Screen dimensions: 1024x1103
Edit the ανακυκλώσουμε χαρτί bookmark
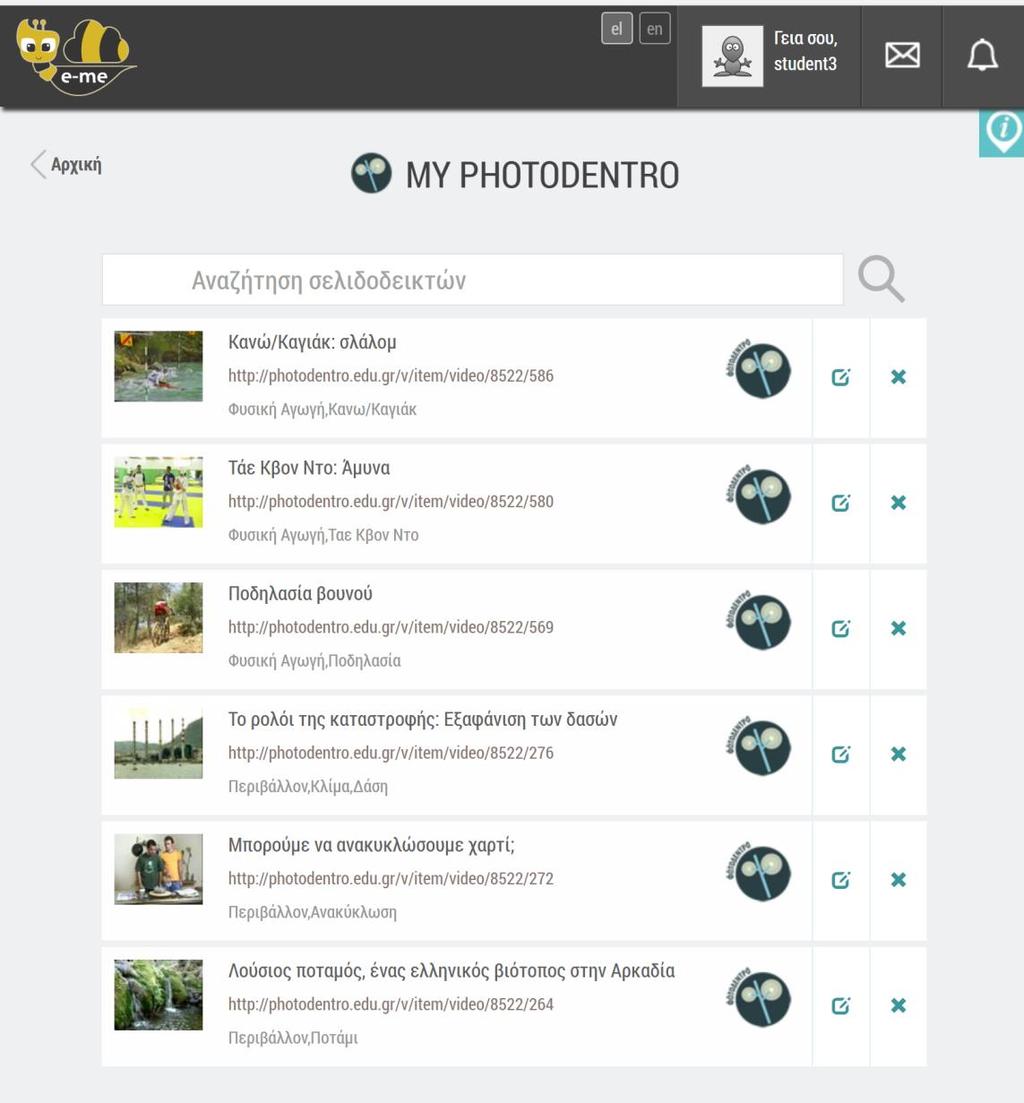841,880
